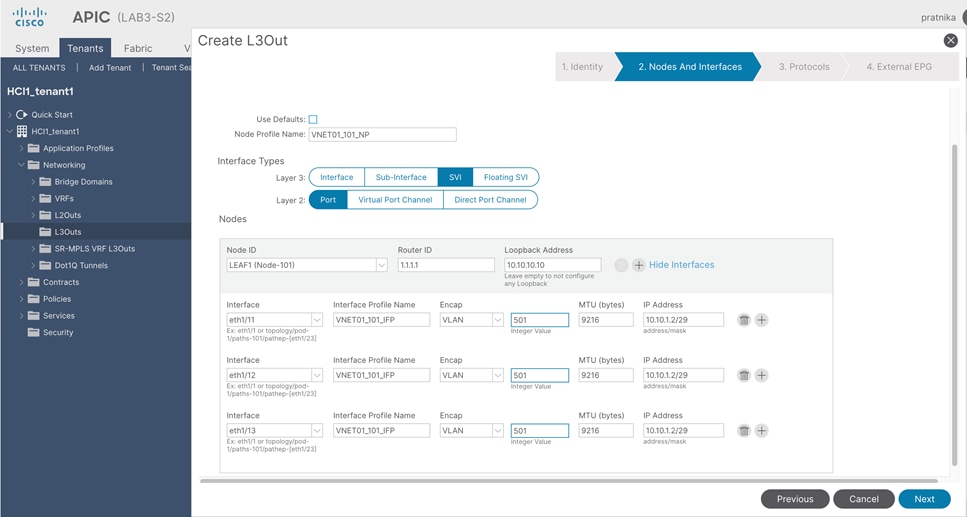
Task: Click the Previous button
Action: [795, 499]
